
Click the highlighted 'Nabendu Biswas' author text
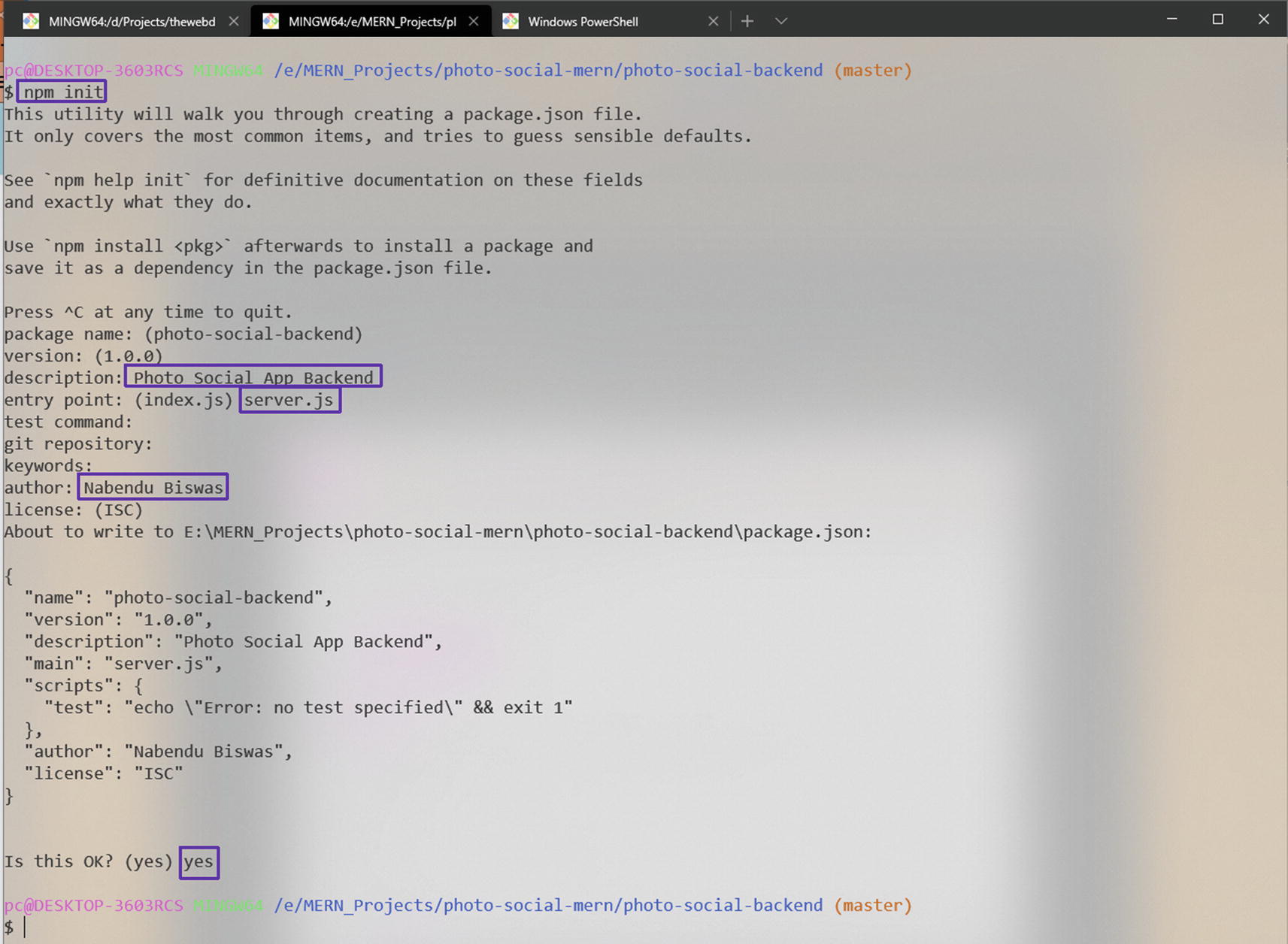click(x=153, y=488)
